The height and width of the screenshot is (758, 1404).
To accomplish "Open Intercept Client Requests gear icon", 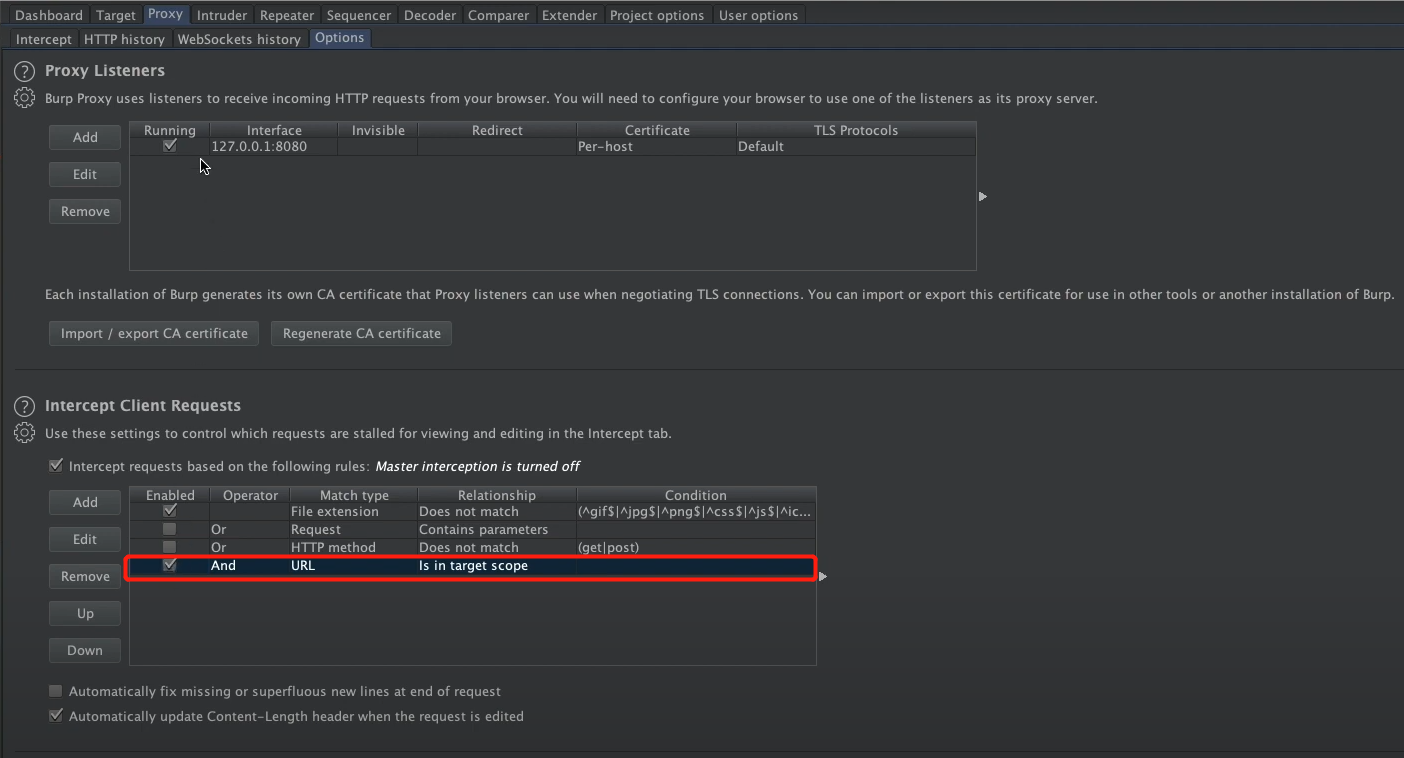I will pos(24,433).
